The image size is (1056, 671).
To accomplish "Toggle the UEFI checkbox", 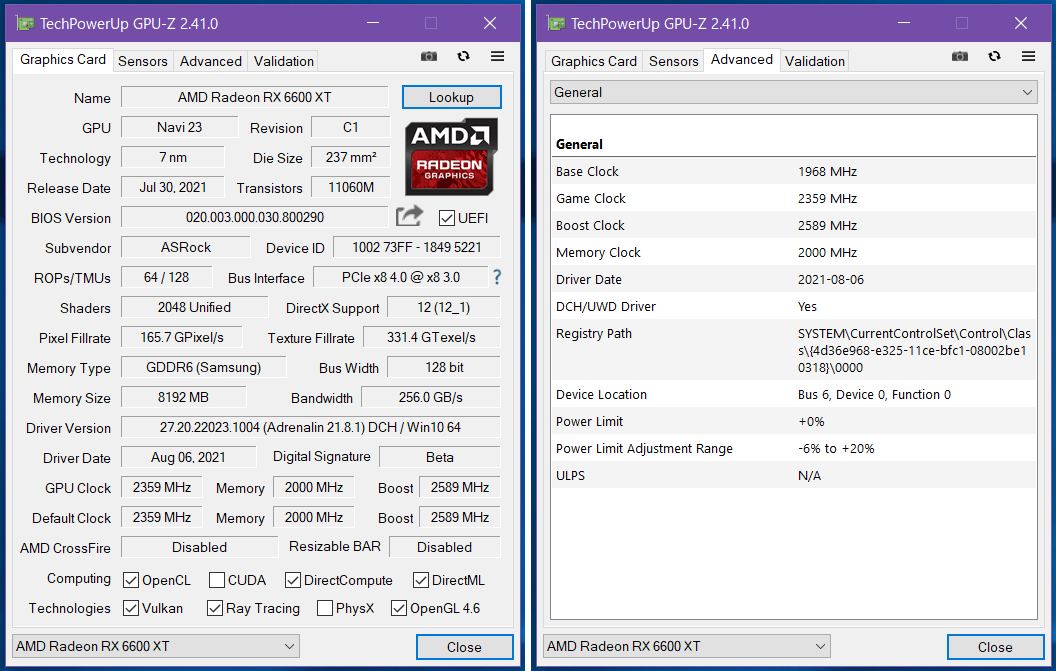I will tap(447, 218).
